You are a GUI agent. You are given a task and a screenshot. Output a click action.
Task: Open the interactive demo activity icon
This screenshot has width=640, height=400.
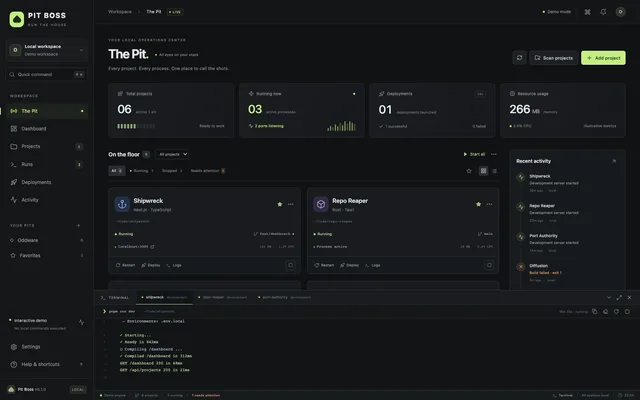81,322
